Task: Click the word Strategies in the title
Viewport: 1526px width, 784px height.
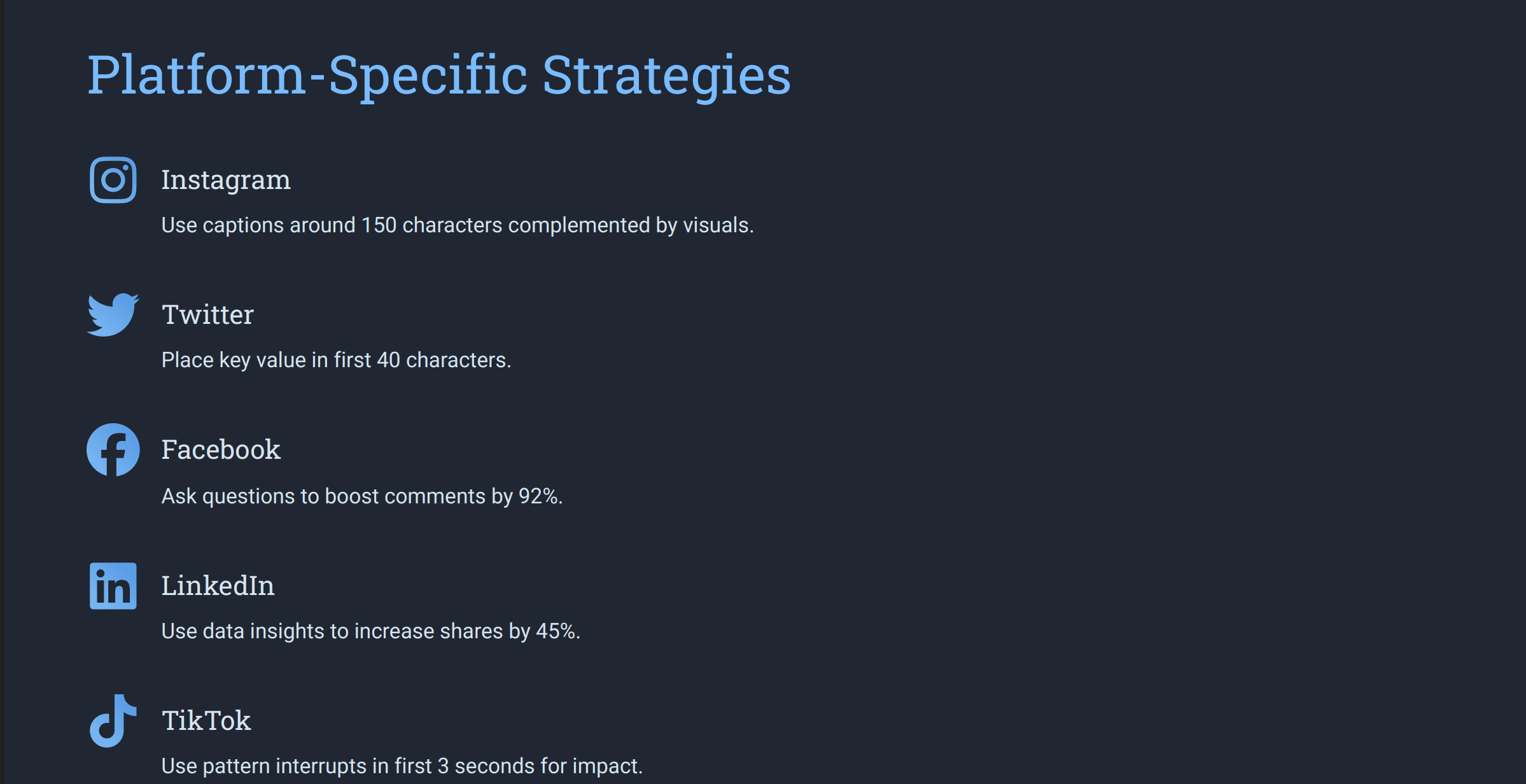Action: pos(666,76)
